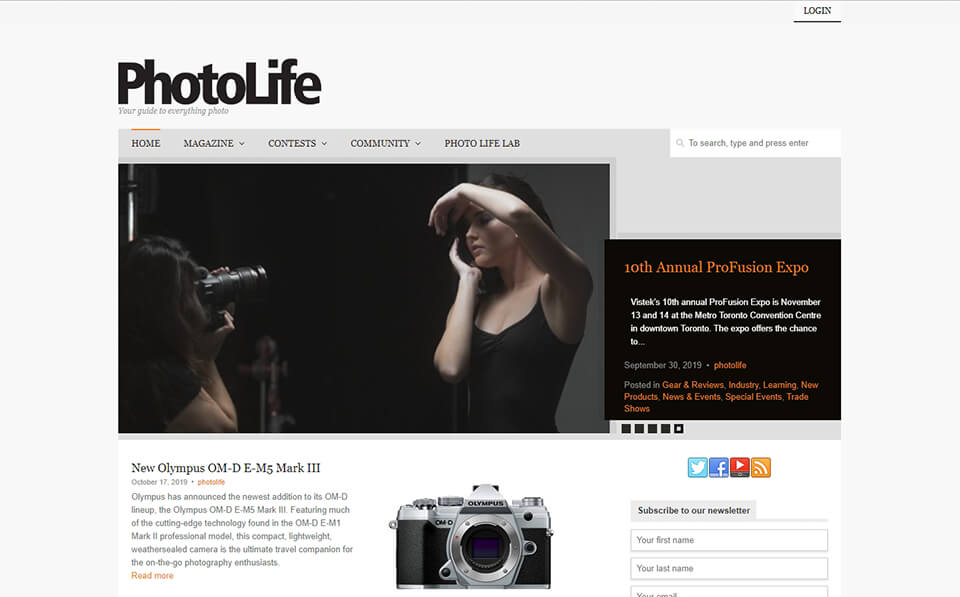Expand the CONTESTS dropdown menu
960x597 pixels.
(x=293, y=143)
